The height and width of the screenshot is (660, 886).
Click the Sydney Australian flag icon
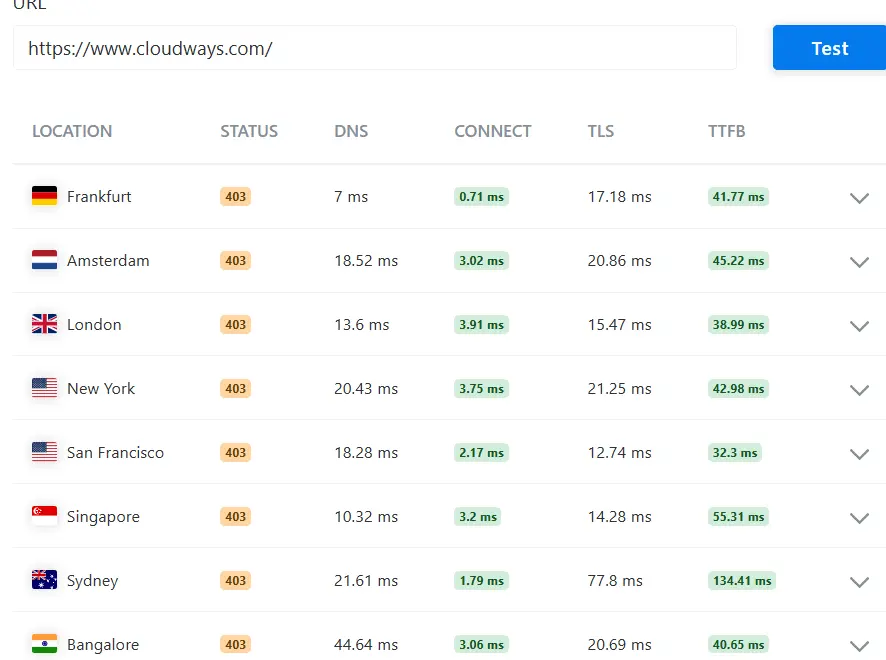click(x=44, y=580)
